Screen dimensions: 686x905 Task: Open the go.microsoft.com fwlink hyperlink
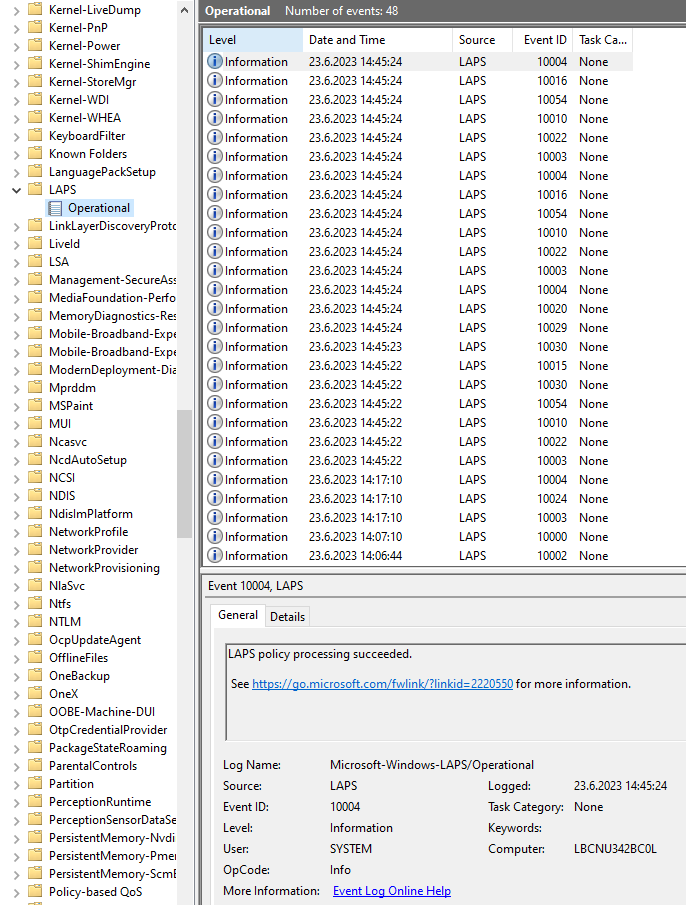383,683
